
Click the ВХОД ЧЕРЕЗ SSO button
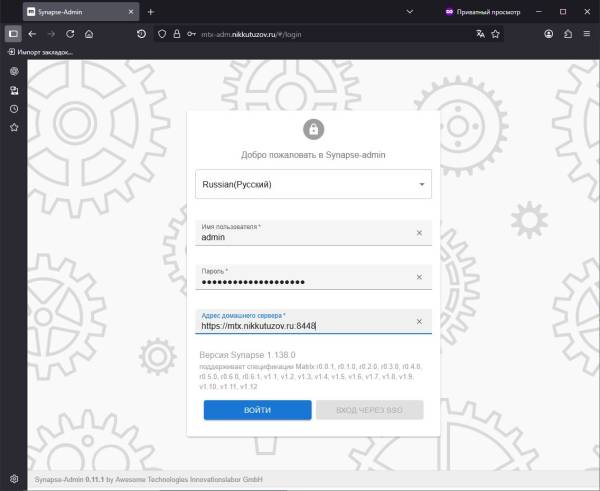coord(370,410)
